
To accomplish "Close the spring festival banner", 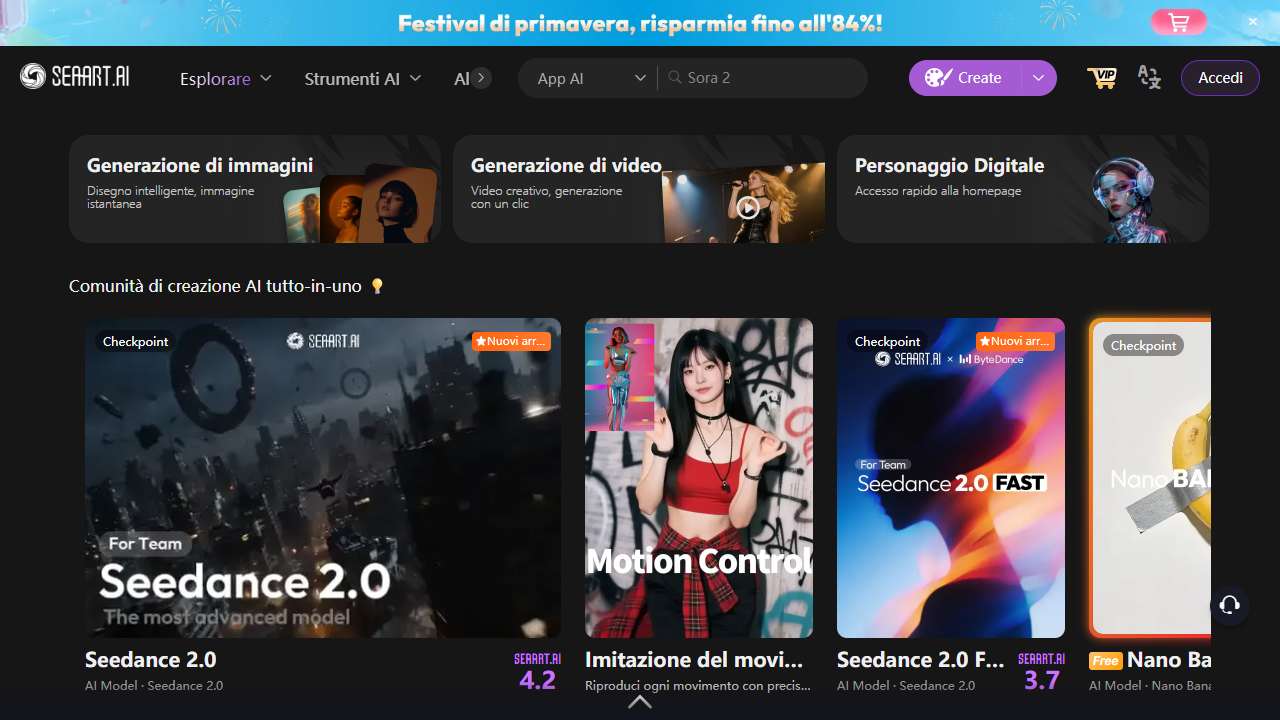I will click(x=1253, y=22).
